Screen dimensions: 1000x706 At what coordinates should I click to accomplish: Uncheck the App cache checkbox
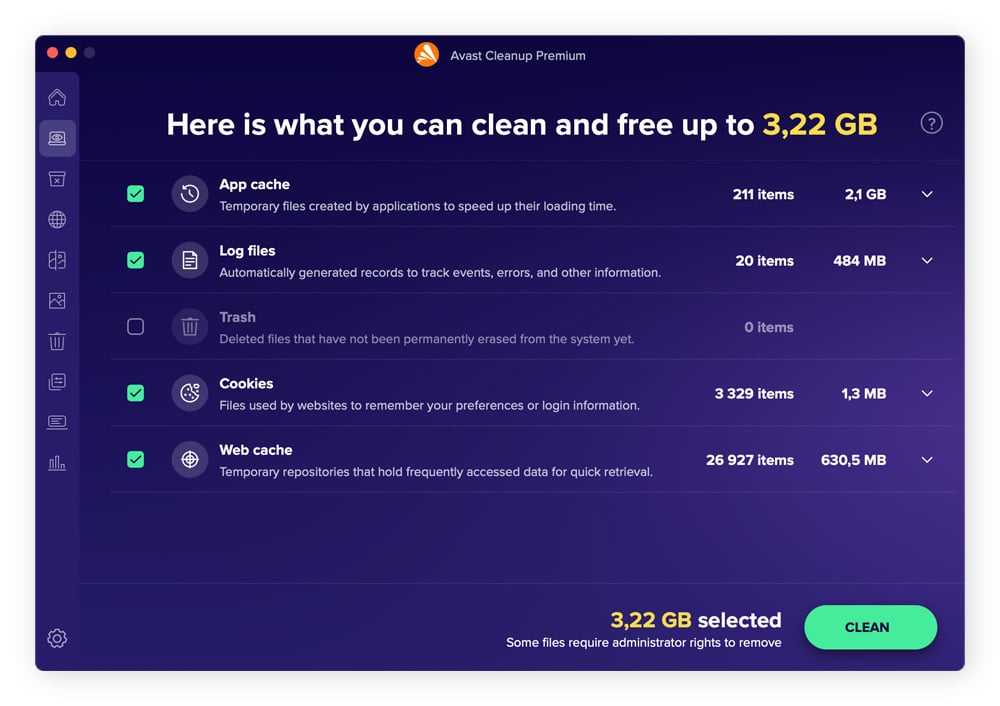[x=136, y=194]
